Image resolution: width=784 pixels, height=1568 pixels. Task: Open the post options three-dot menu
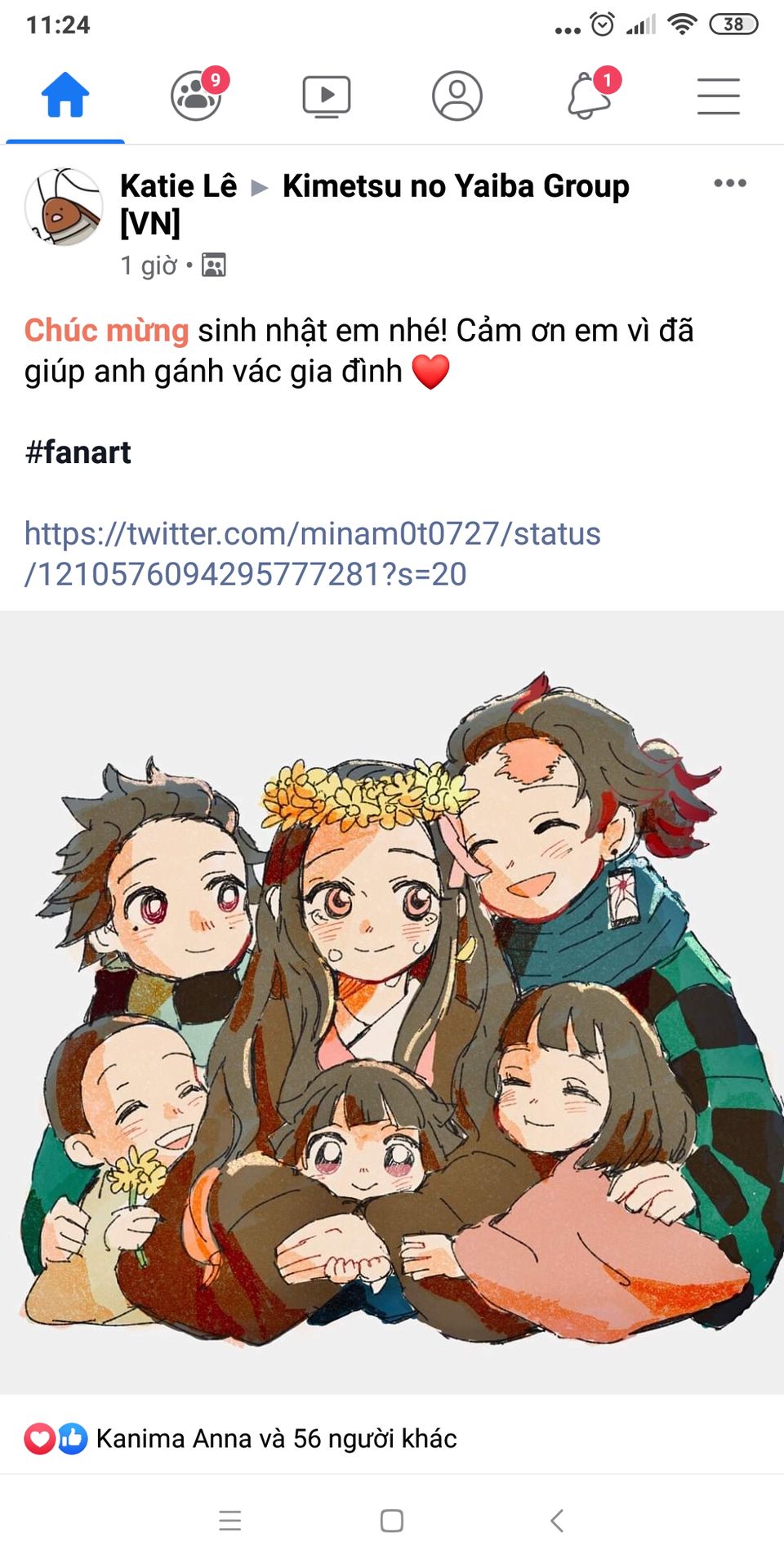pos(730,183)
